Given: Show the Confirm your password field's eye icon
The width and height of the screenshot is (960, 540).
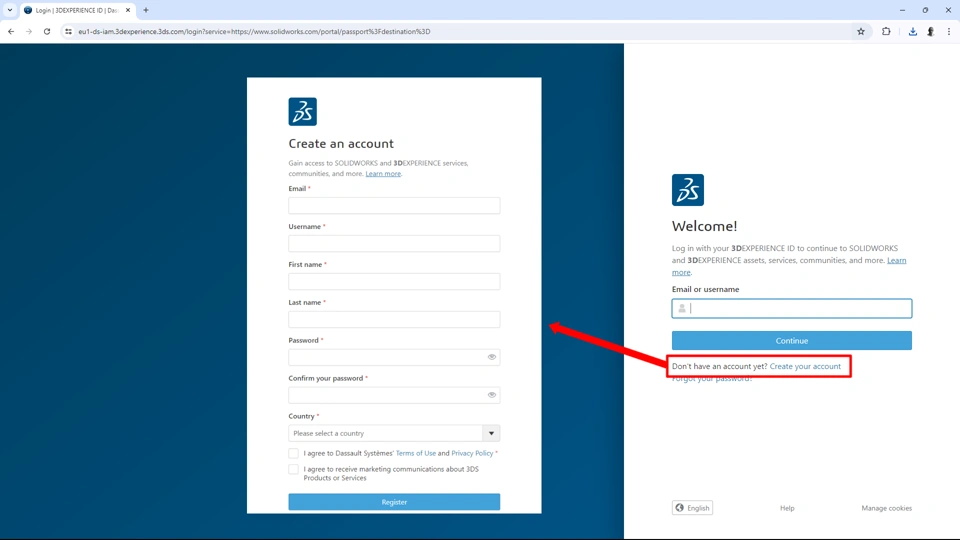Looking at the screenshot, I should click(492, 395).
